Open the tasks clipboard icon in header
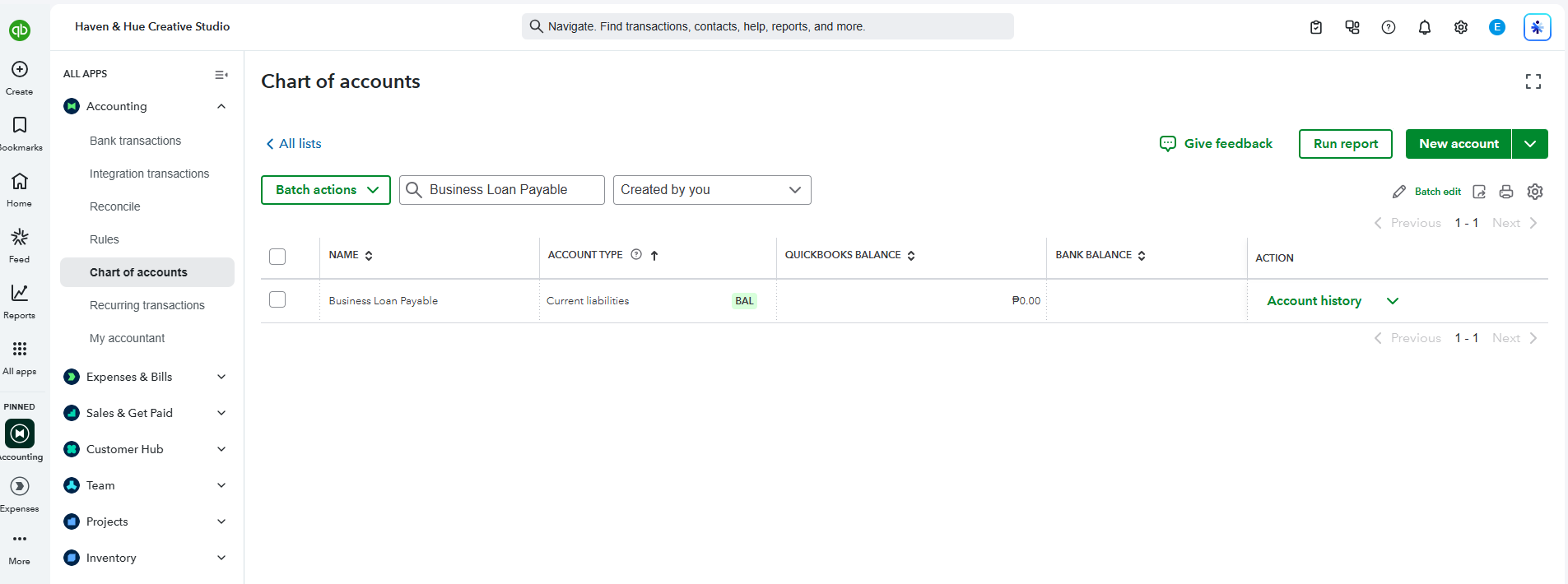Image resolution: width=1568 pixels, height=584 pixels. coord(1316,27)
